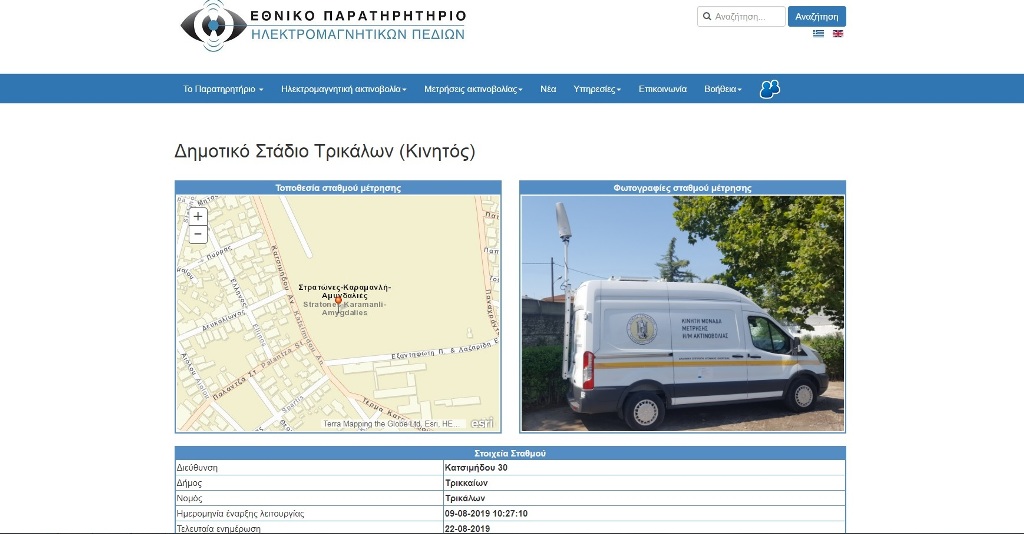Click the Φωτογραφίες σταθμού μέτρησης header
This screenshot has width=1024, height=534.
pos(682,187)
